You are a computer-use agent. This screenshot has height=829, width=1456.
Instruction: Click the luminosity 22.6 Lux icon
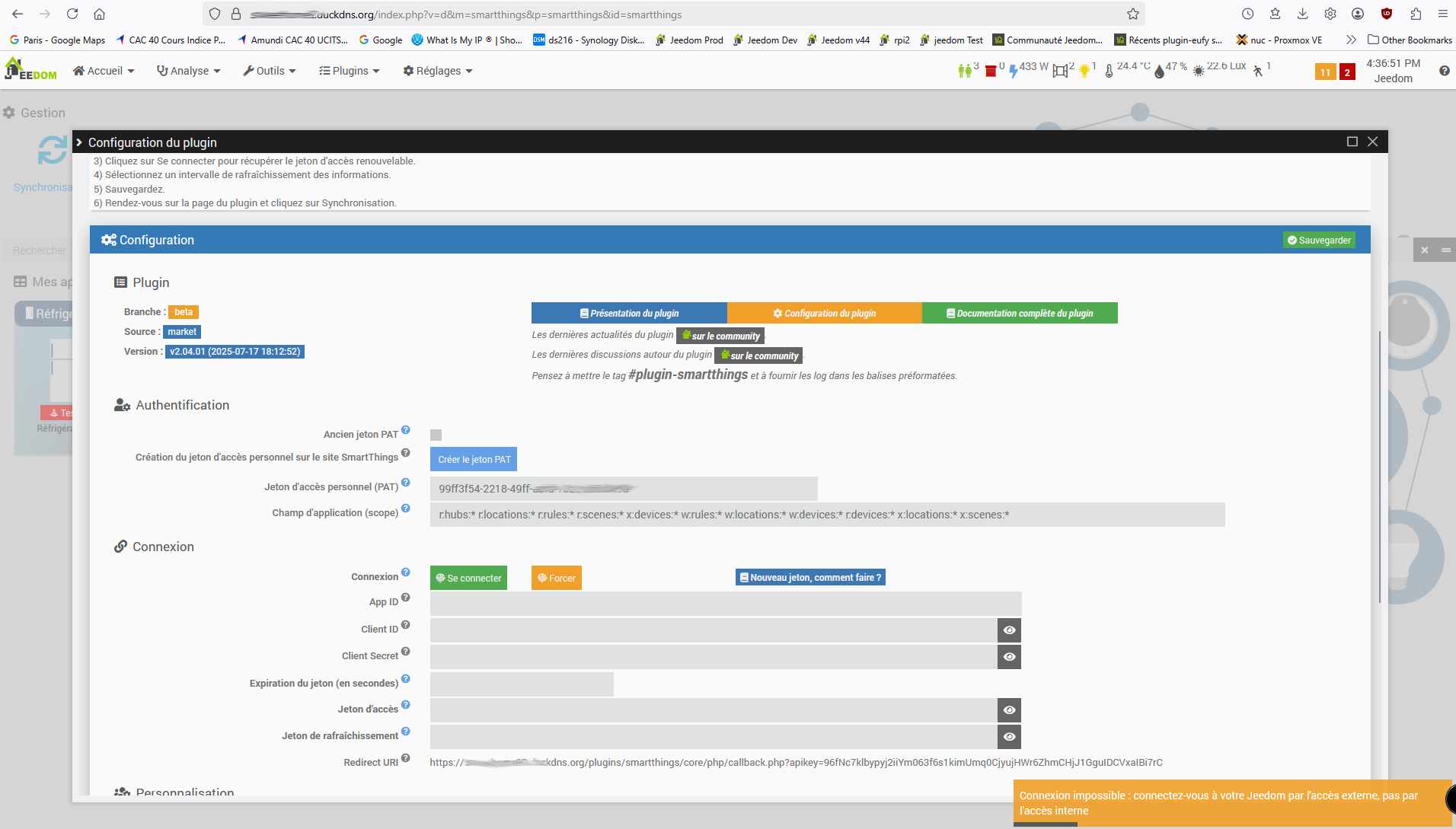[1199, 71]
